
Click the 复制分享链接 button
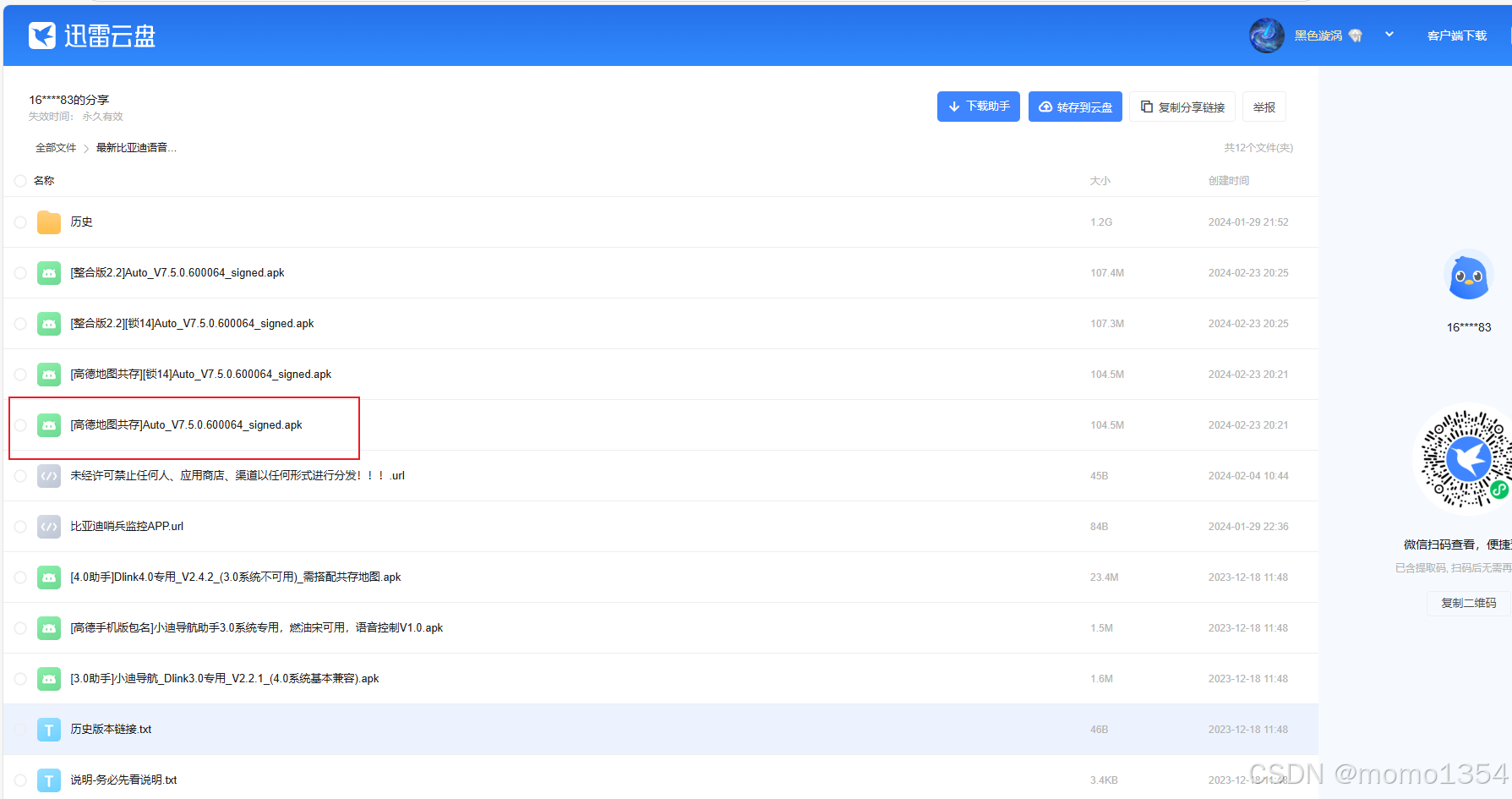tap(1182, 107)
